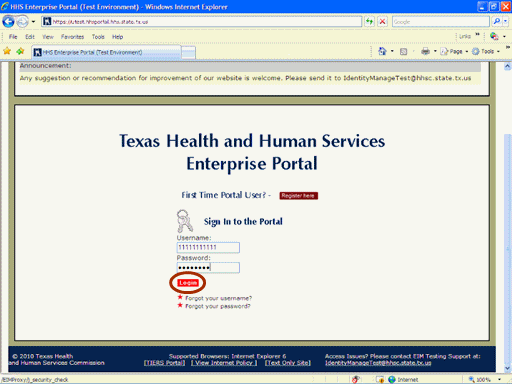Click the red Login button
512x384 pixels.
click(x=188, y=283)
